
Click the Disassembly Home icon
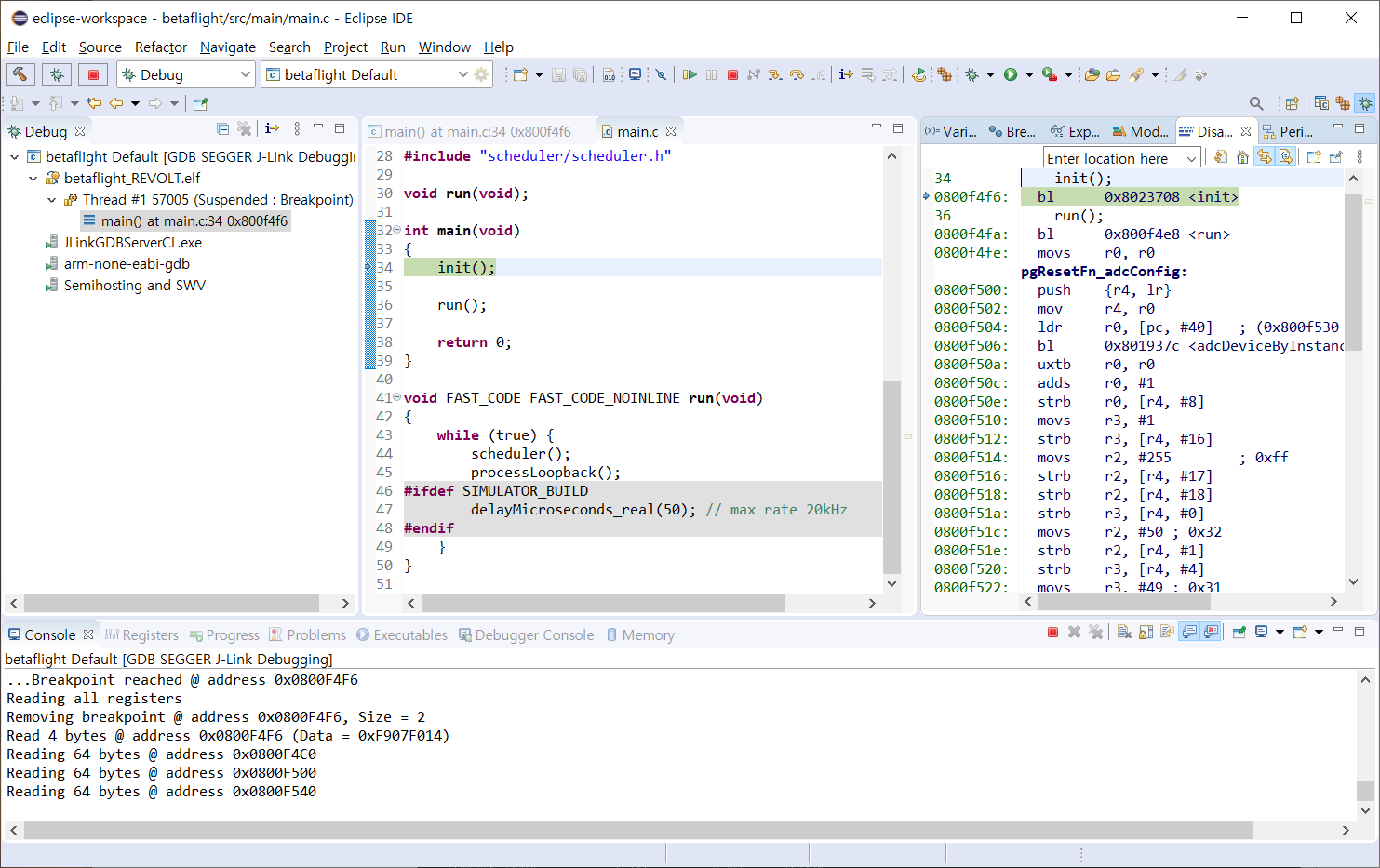(1242, 157)
